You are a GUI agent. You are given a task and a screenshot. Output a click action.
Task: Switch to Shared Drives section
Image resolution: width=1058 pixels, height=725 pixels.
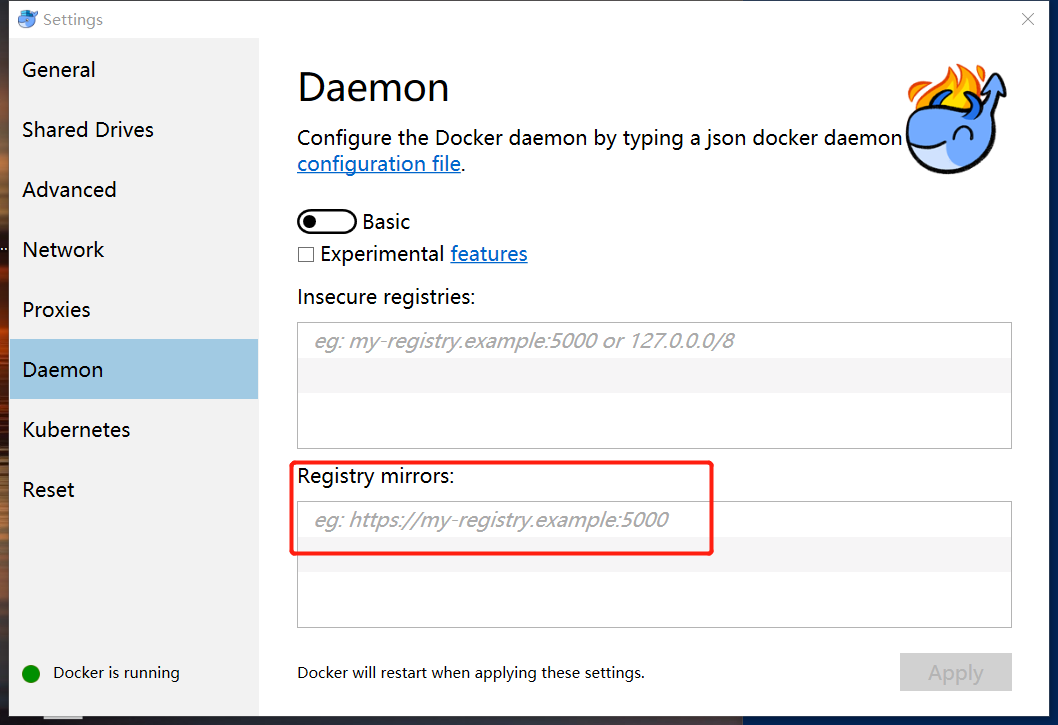pyautogui.click(x=88, y=130)
